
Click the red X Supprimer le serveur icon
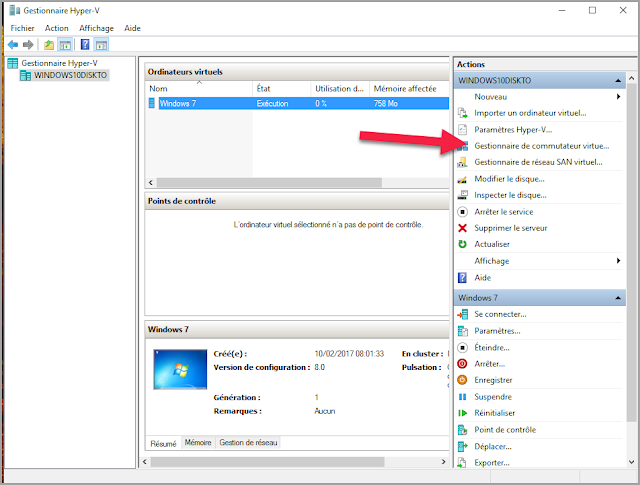pos(462,228)
